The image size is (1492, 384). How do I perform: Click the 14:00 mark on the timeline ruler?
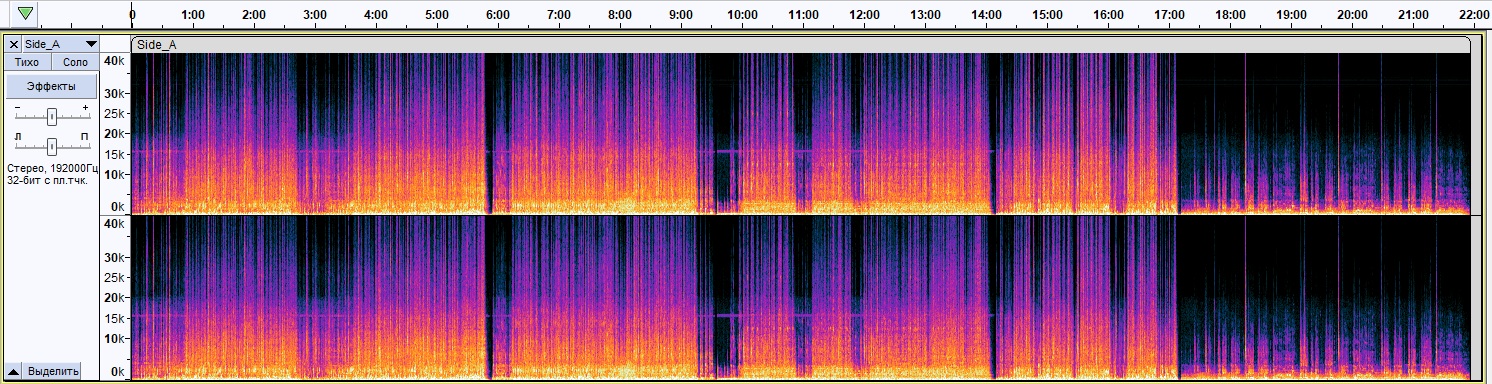pos(986,16)
